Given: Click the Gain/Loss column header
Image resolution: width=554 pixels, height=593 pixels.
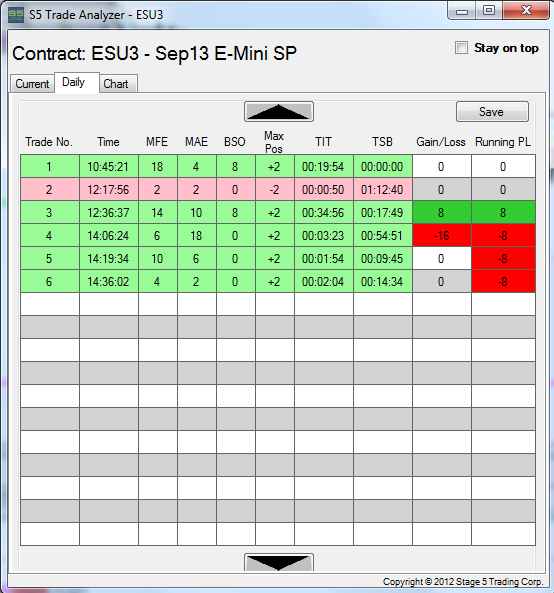Looking at the screenshot, I should [441, 142].
